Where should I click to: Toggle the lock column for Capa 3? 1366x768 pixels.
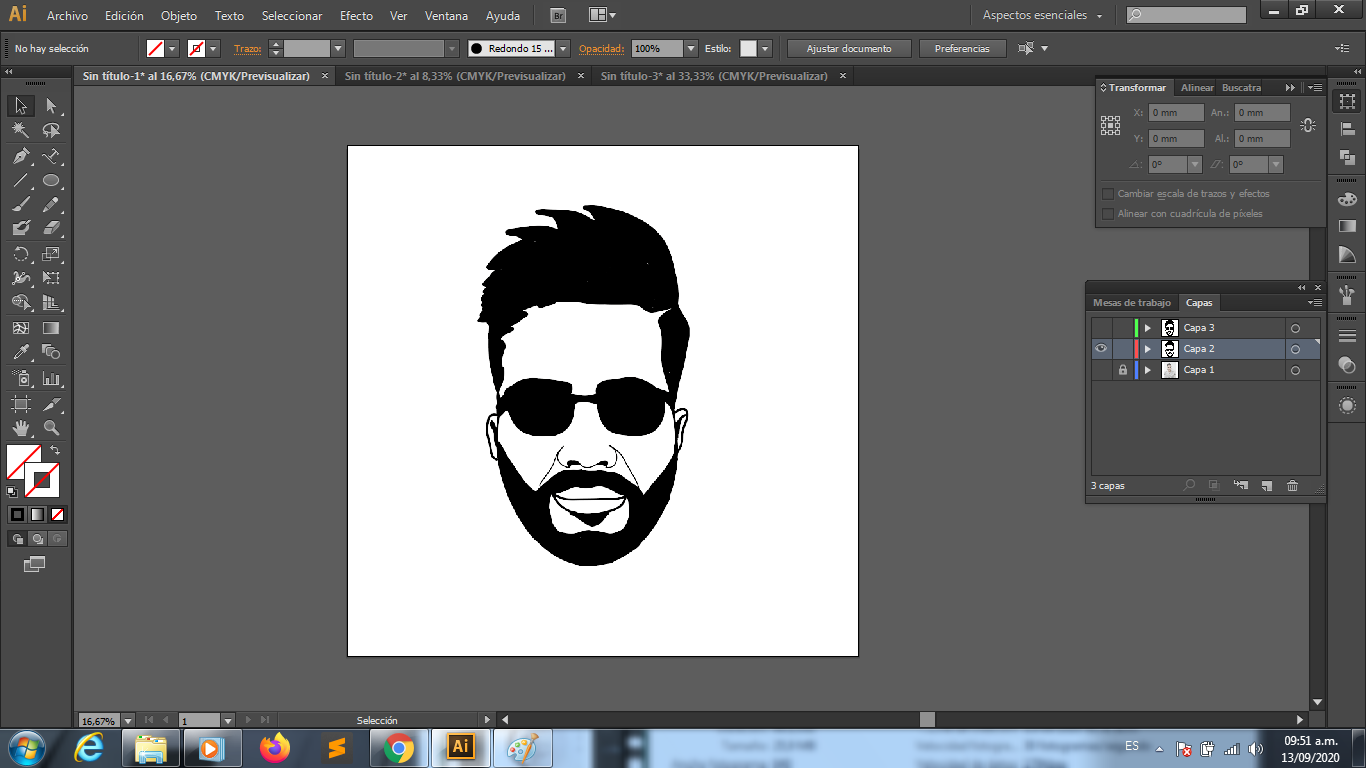(1122, 328)
